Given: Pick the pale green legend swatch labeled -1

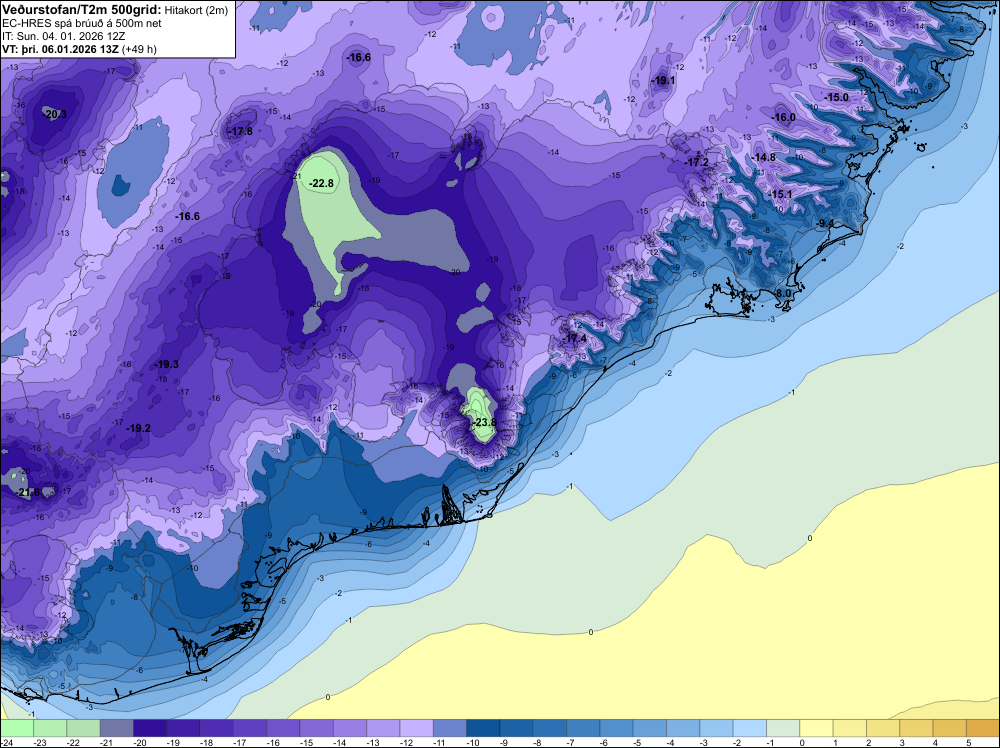Looking at the screenshot, I should pos(783,728).
